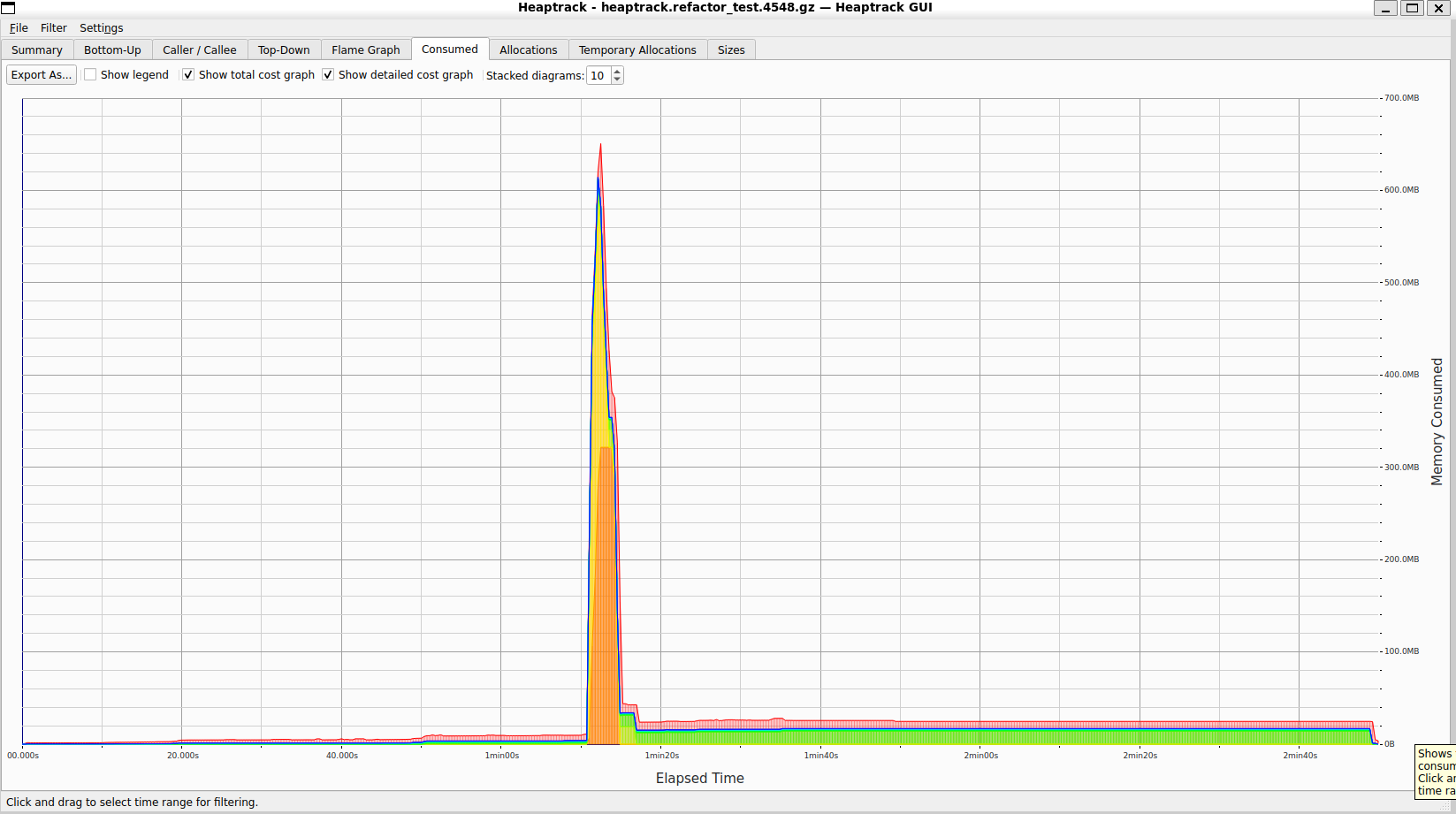1456x814 pixels.
Task: Open the window menu icon in title bar
Action: (x=8, y=8)
